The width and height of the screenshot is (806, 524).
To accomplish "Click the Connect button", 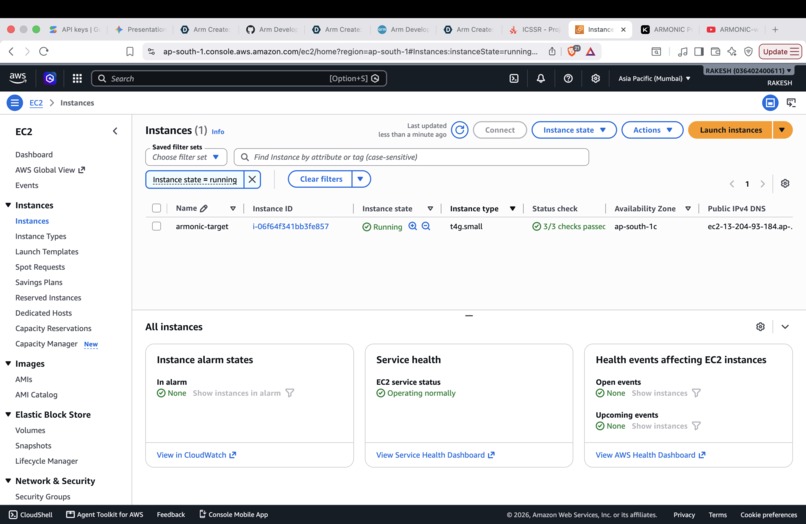I will coord(500,130).
